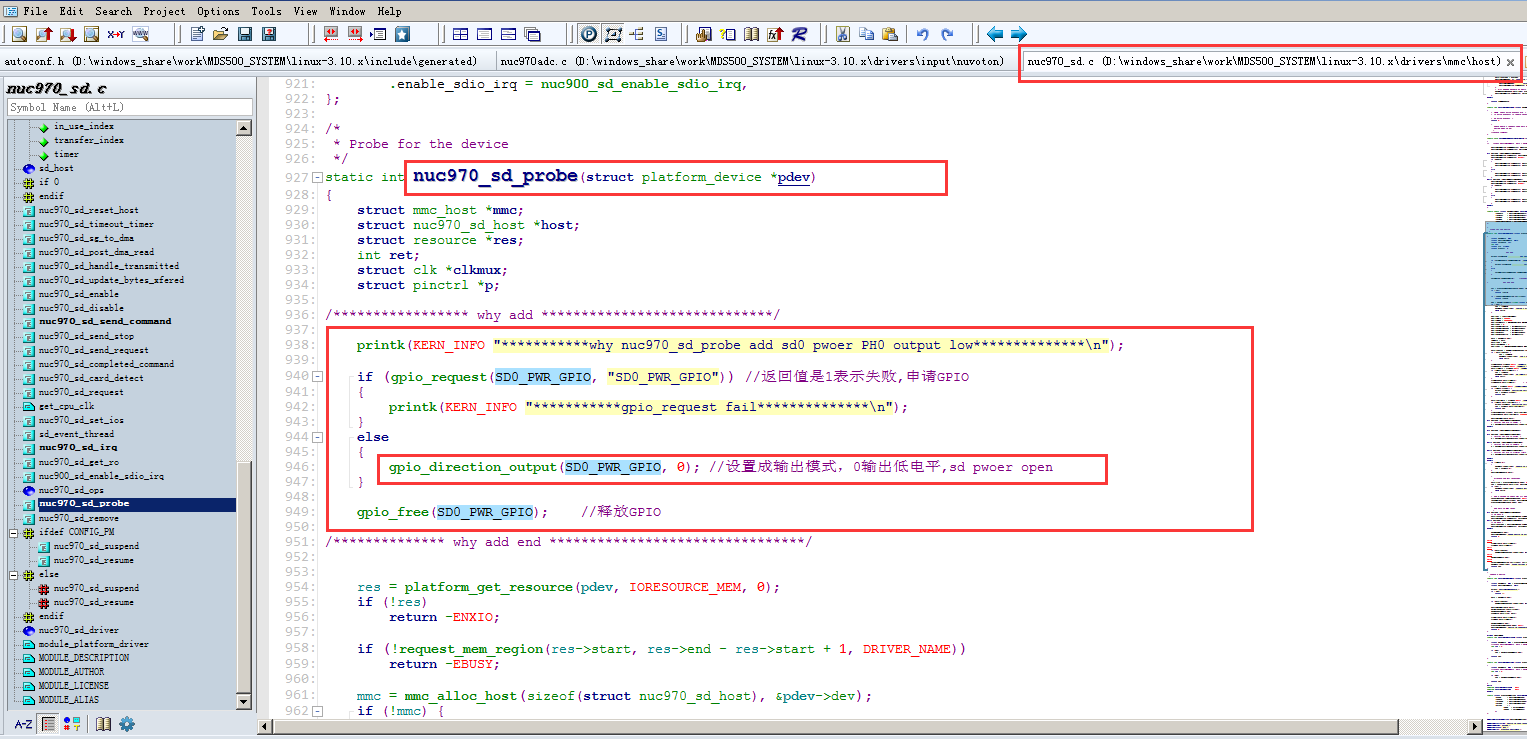
Task: Collapse the else block at line 944
Action: 317,437
